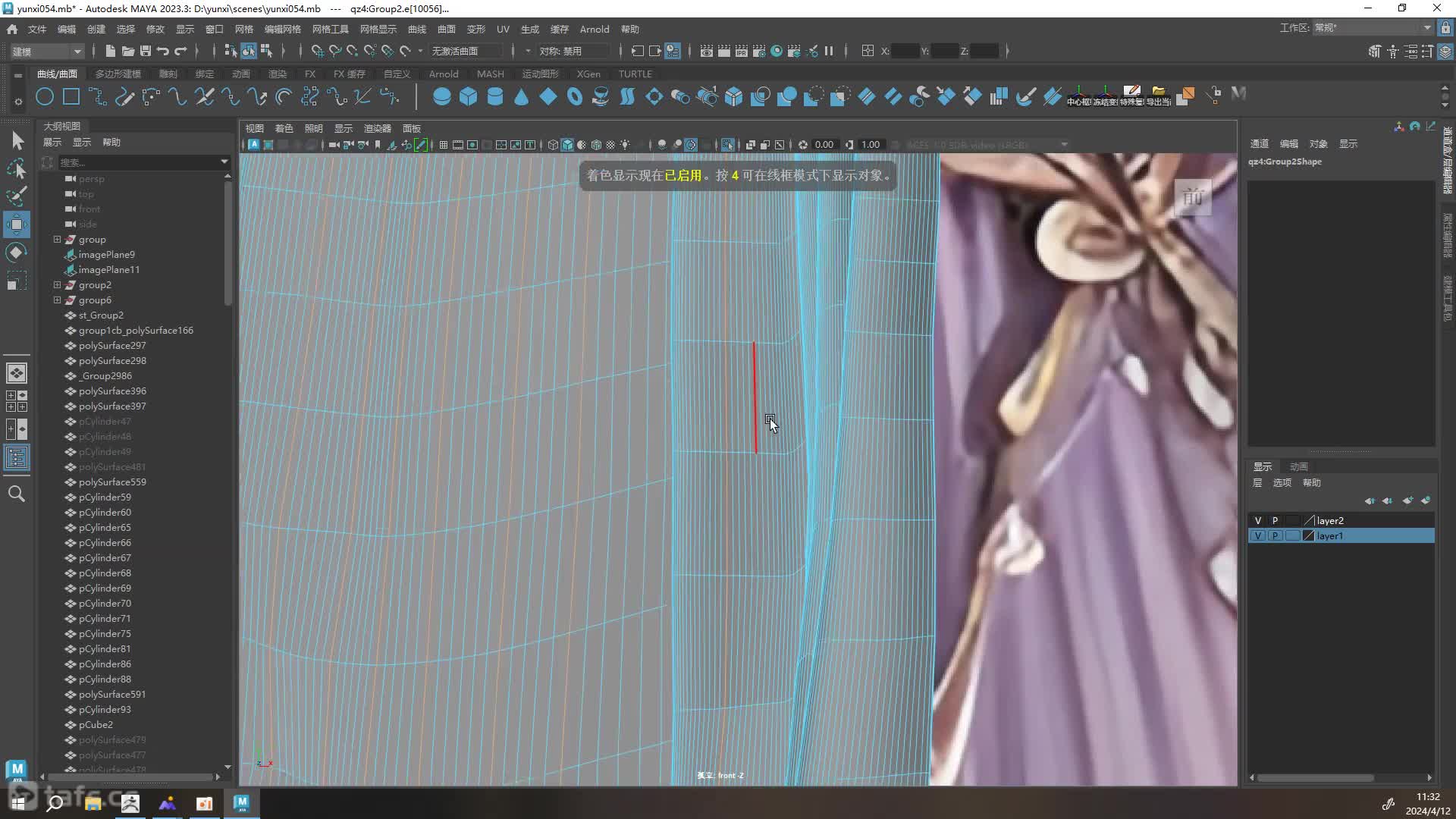
Task: Activate the Rotate tool
Action: (17, 253)
